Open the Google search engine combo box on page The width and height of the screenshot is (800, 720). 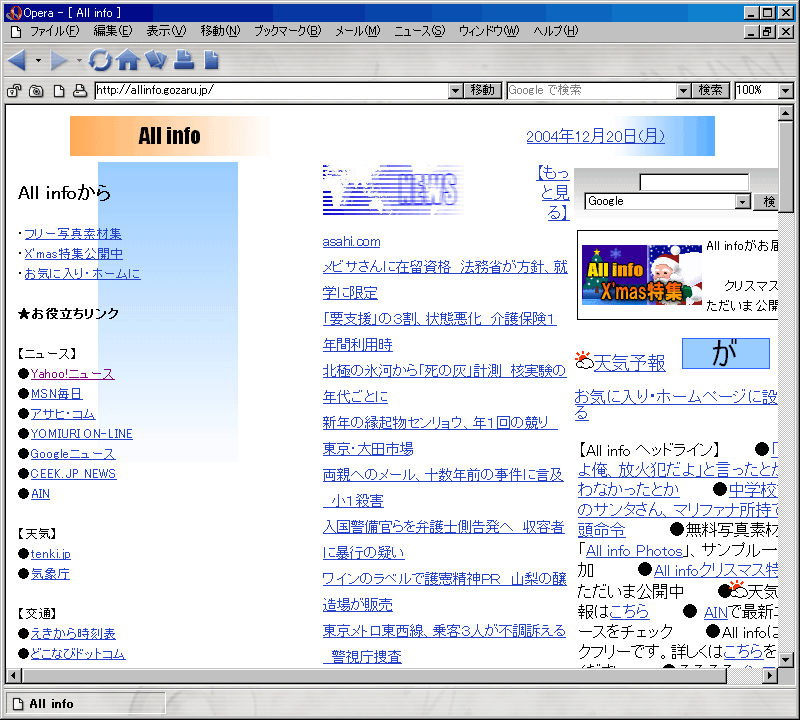point(668,201)
